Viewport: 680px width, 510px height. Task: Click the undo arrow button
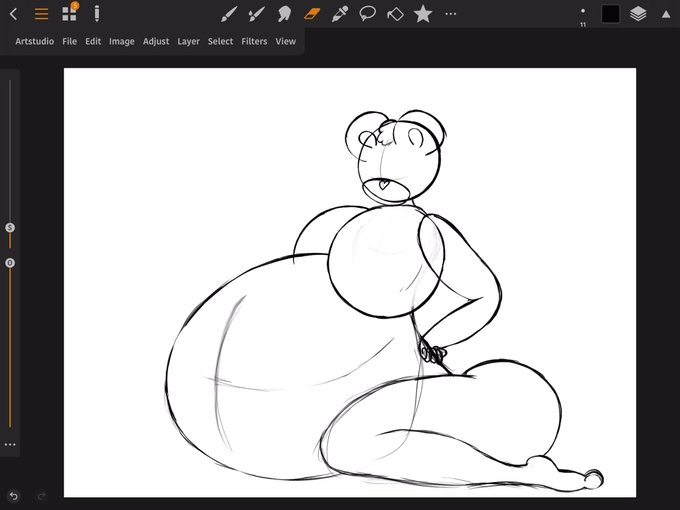[14, 496]
